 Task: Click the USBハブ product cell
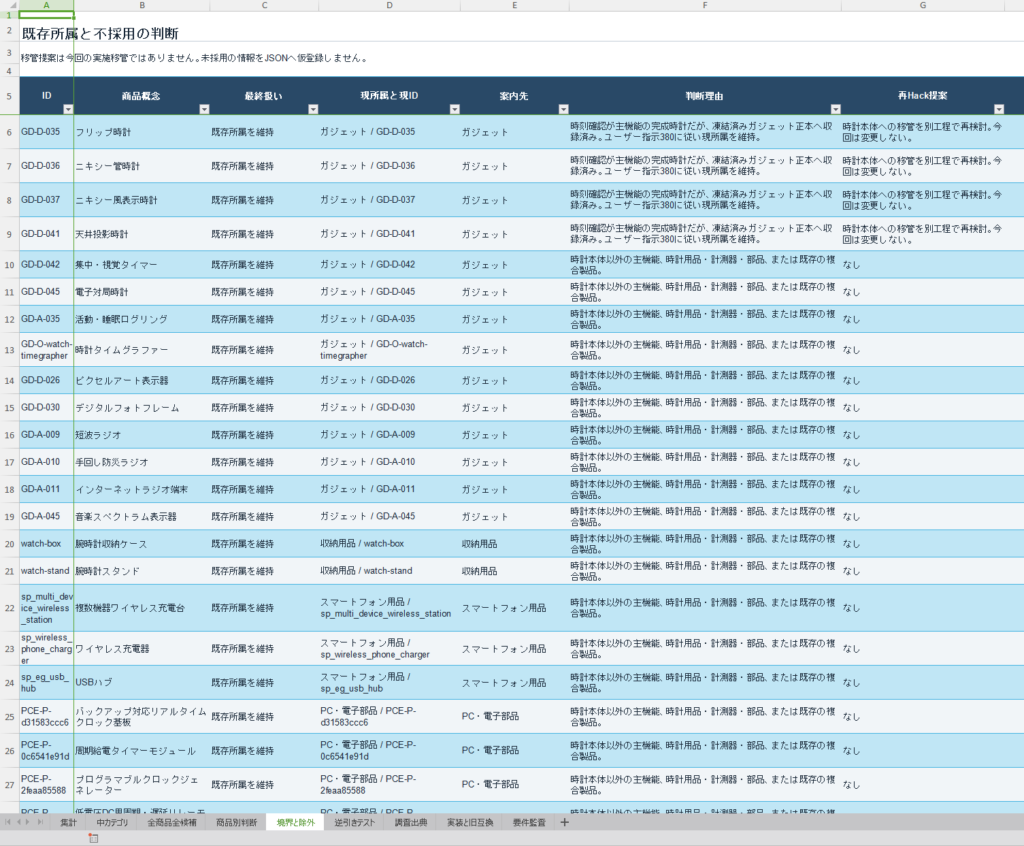142,683
